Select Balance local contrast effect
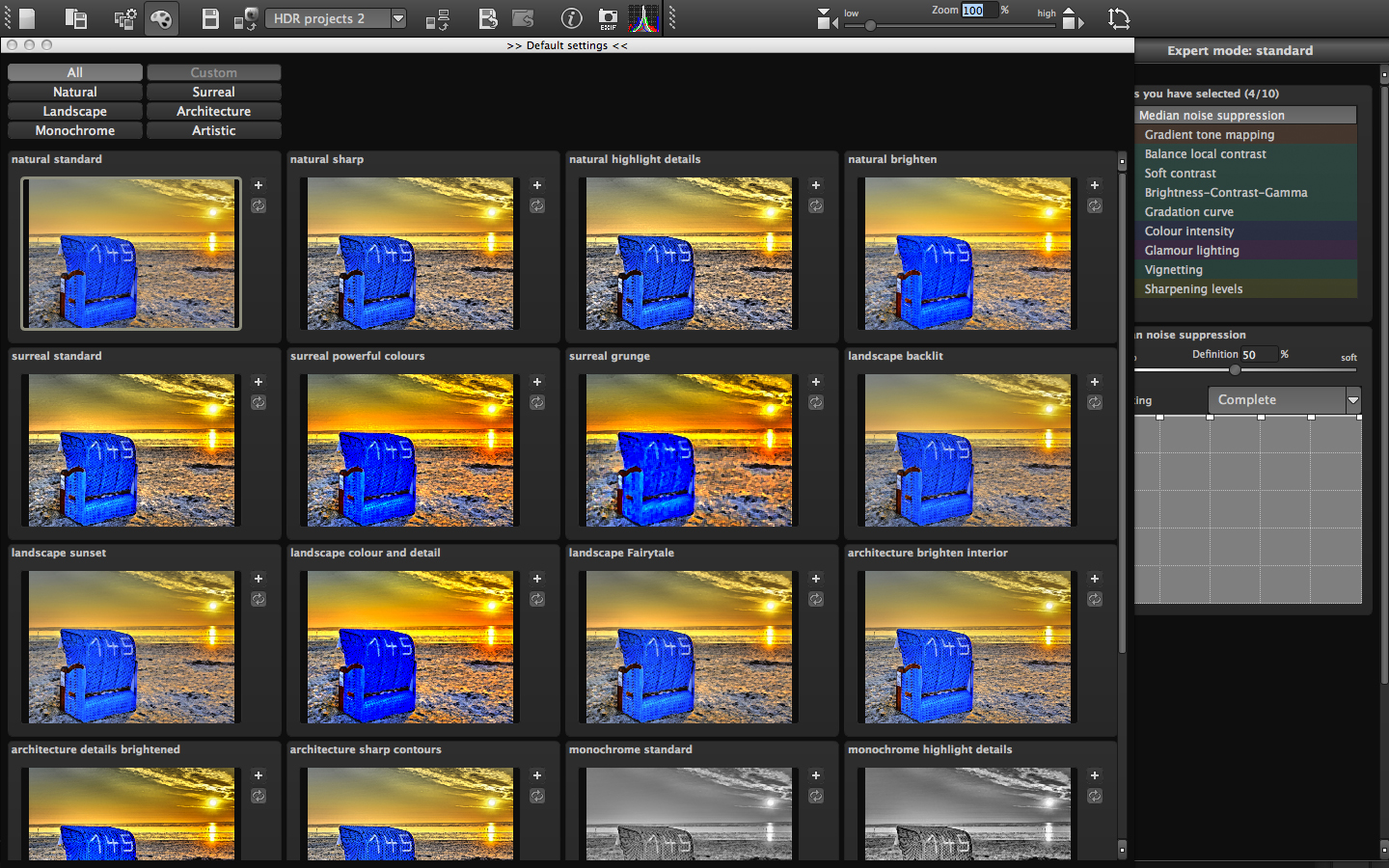The height and width of the screenshot is (868, 1389). 1245,153
